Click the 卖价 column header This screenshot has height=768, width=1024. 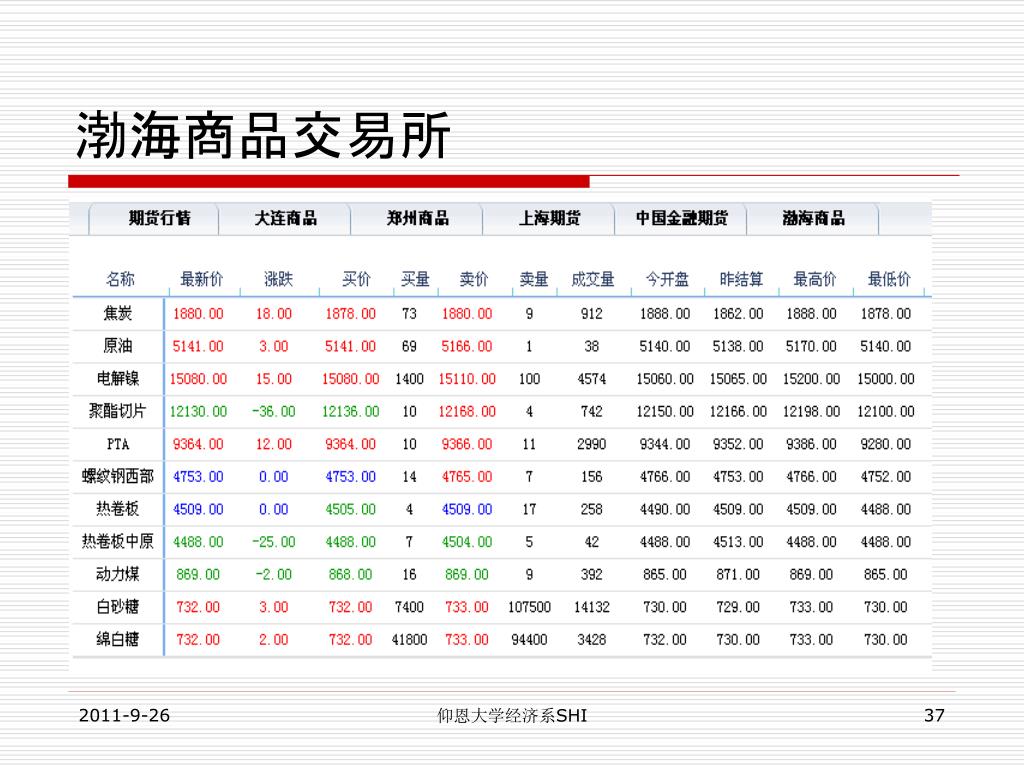pyautogui.click(x=473, y=280)
